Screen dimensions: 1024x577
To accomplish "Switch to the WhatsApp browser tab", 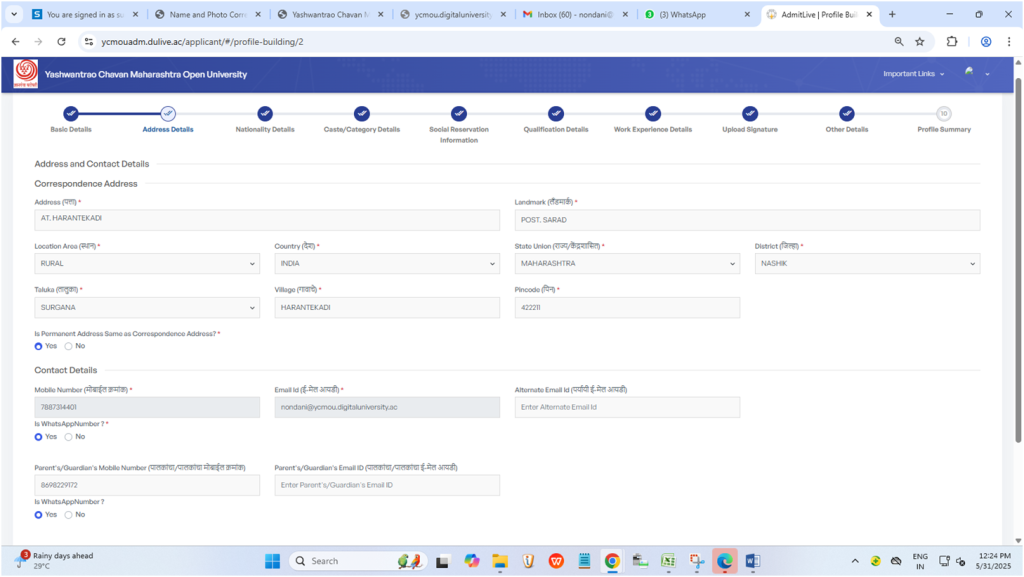I will click(695, 15).
